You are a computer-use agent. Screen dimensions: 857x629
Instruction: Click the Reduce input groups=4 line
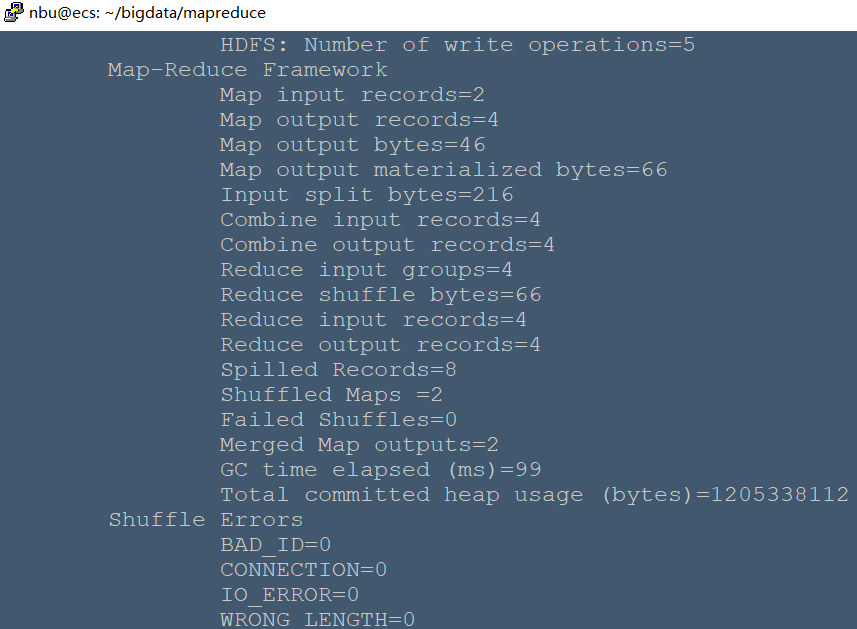tap(366, 270)
